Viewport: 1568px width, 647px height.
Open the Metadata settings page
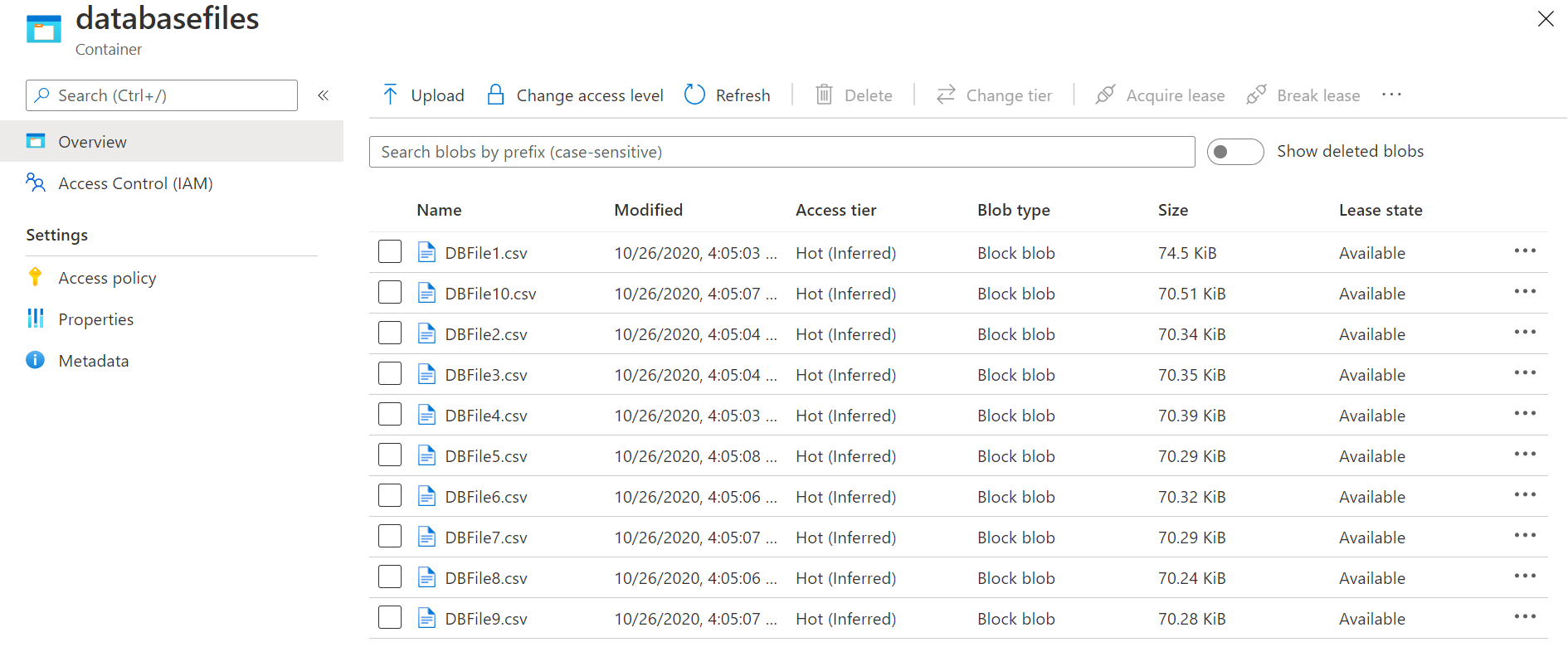click(x=93, y=361)
